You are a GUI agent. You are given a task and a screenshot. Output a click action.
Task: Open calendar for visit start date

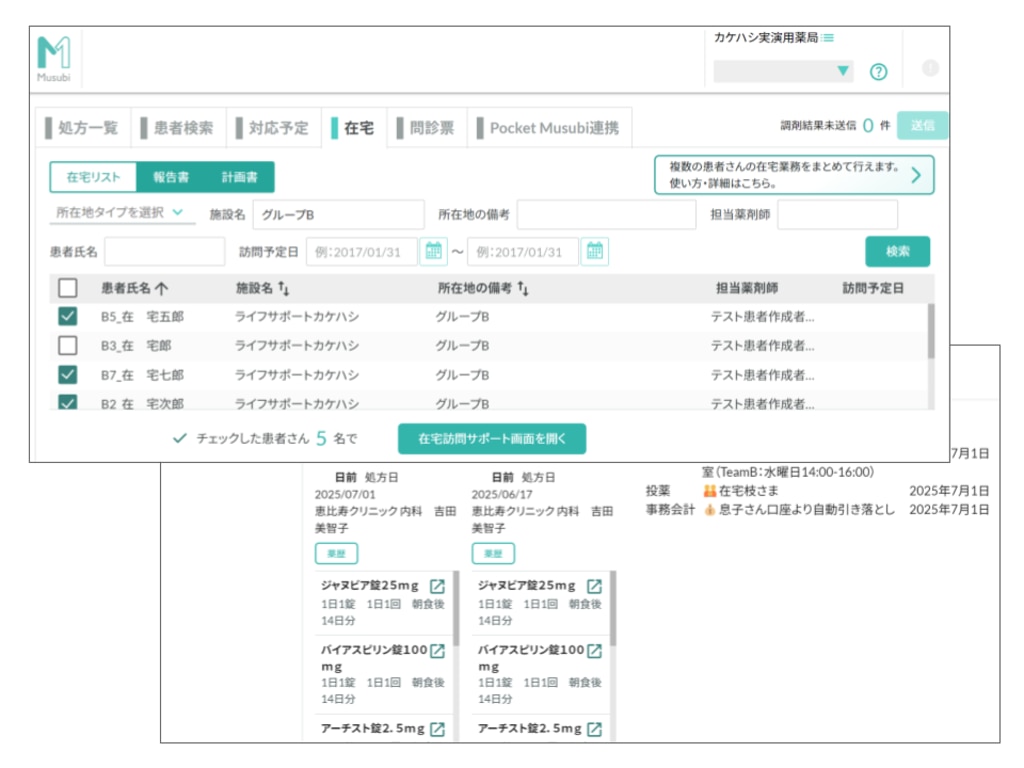tap(433, 252)
